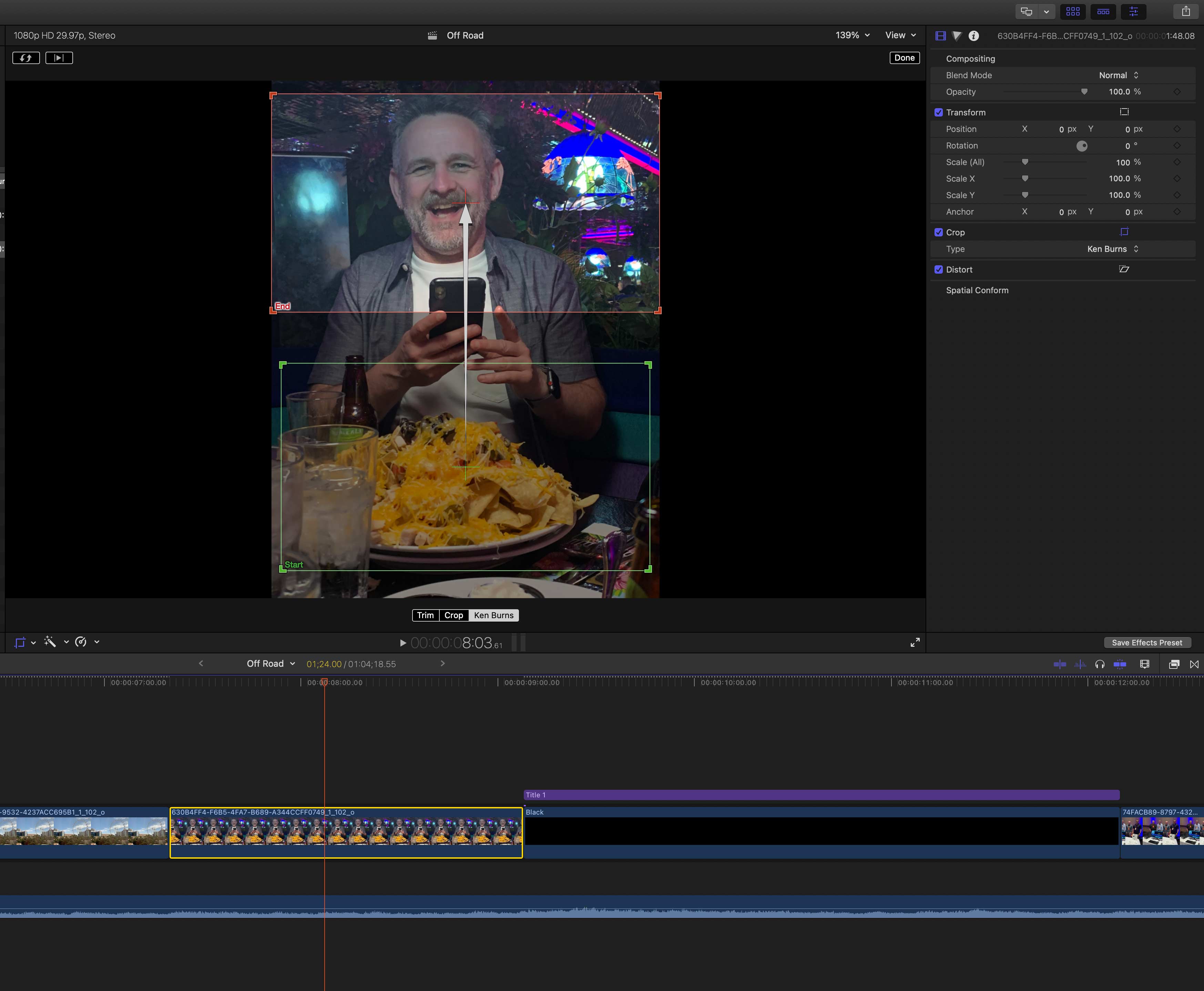
Task: Open the 139% zoom dropdown
Action: click(x=852, y=35)
